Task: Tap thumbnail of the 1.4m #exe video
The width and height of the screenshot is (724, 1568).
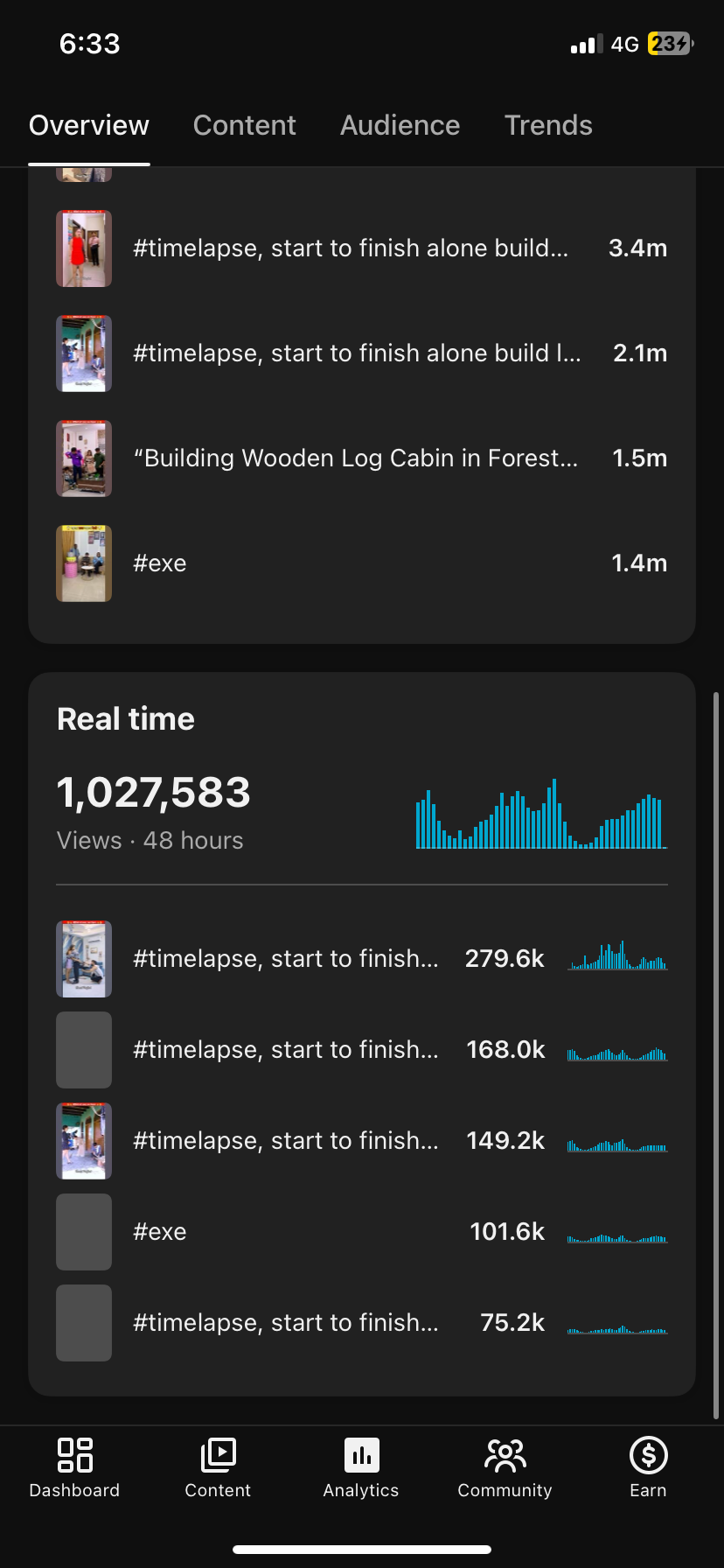Action: tap(84, 563)
